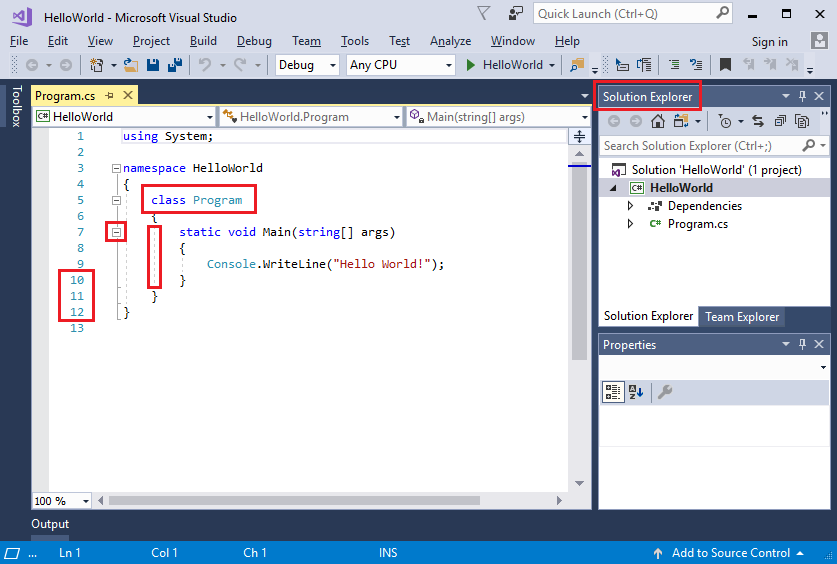837x564 pixels.
Task: Open the Debug configuration dropdown
Action: tap(309, 65)
